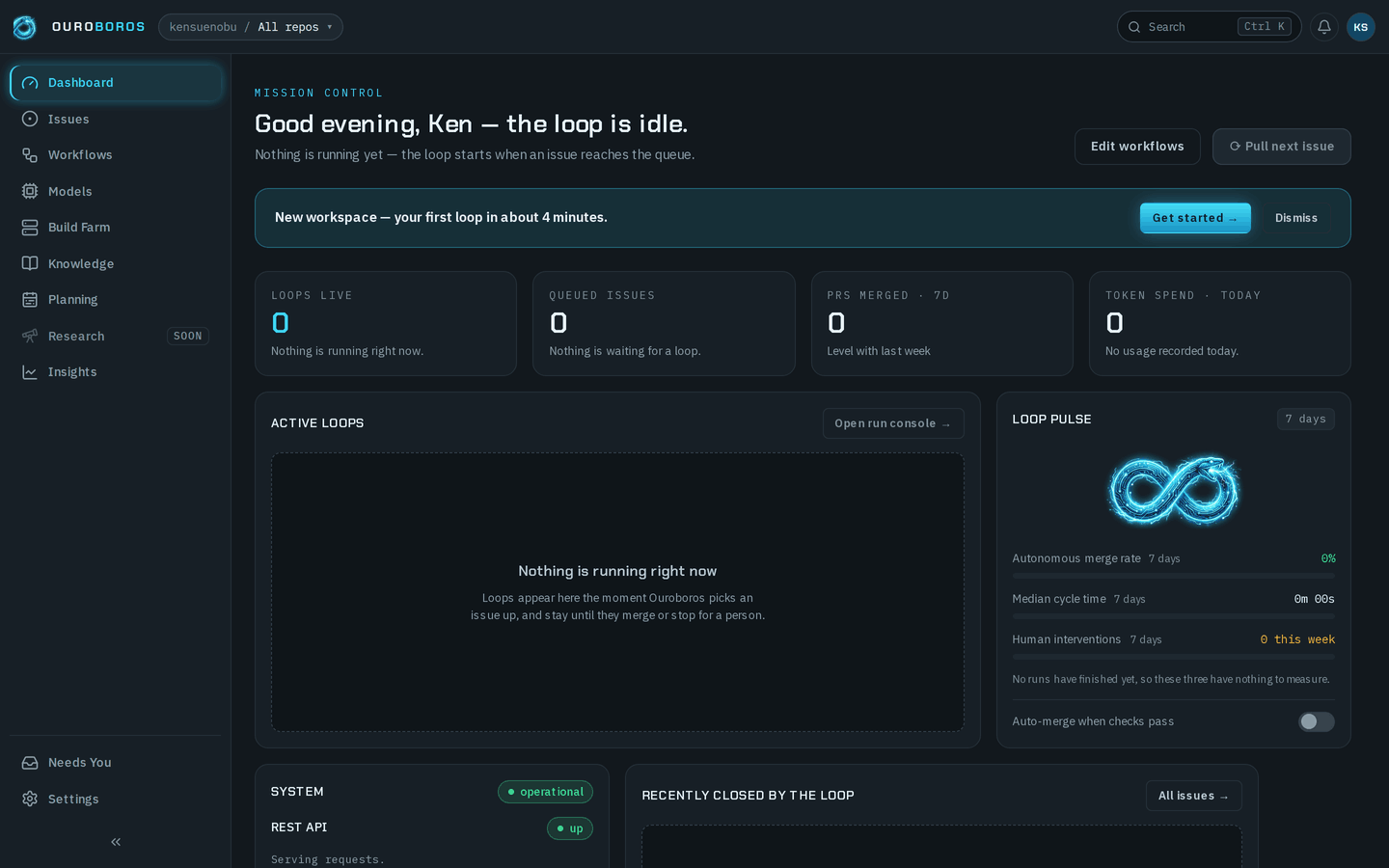Click Edit workflows button

1137,147
